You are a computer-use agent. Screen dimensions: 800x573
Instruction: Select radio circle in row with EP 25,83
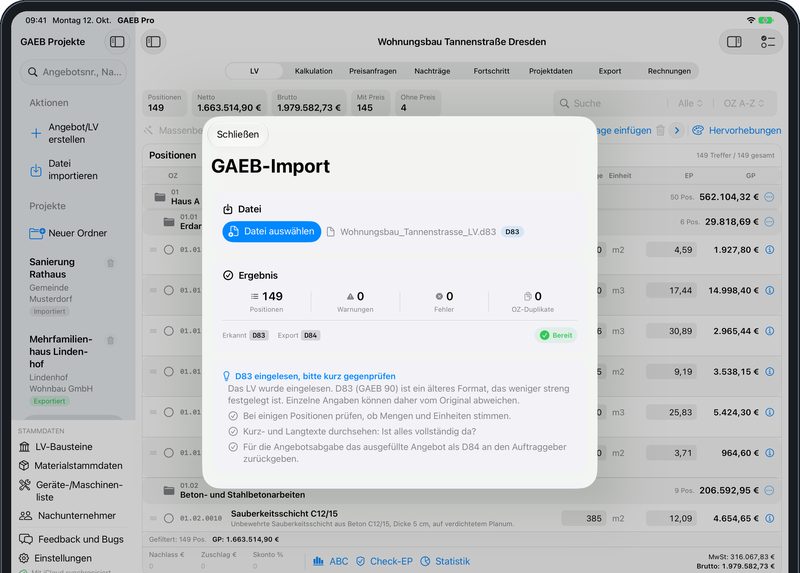(168, 412)
